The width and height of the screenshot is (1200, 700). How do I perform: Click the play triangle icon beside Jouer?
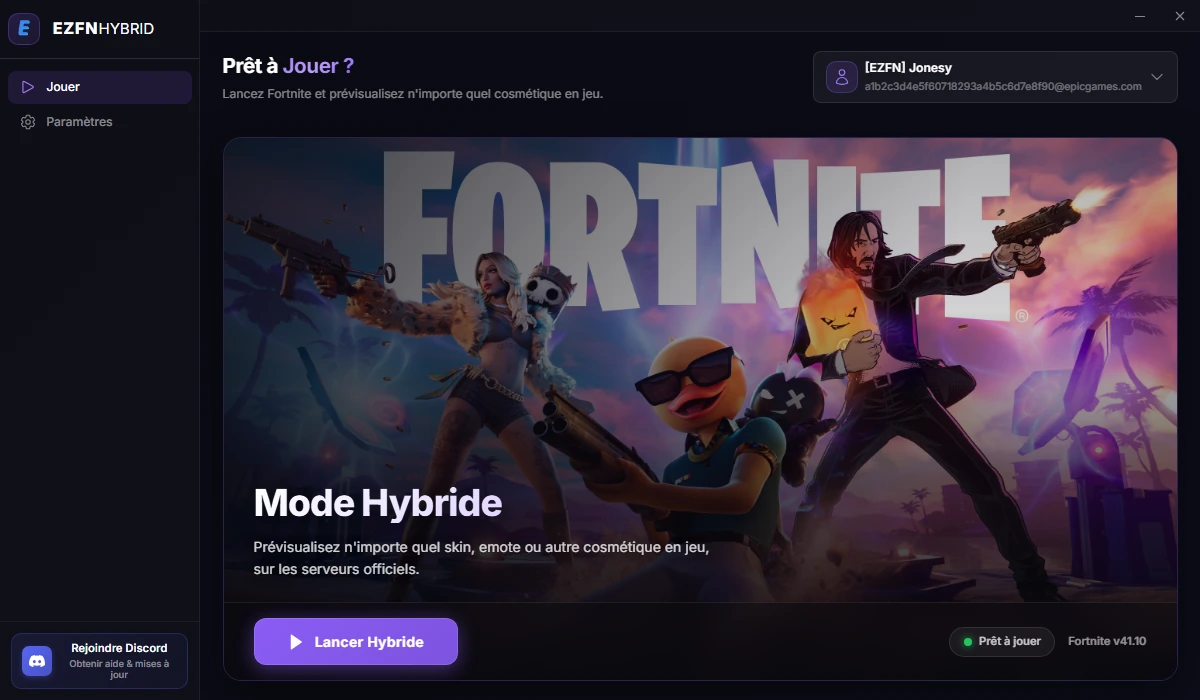click(28, 87)
